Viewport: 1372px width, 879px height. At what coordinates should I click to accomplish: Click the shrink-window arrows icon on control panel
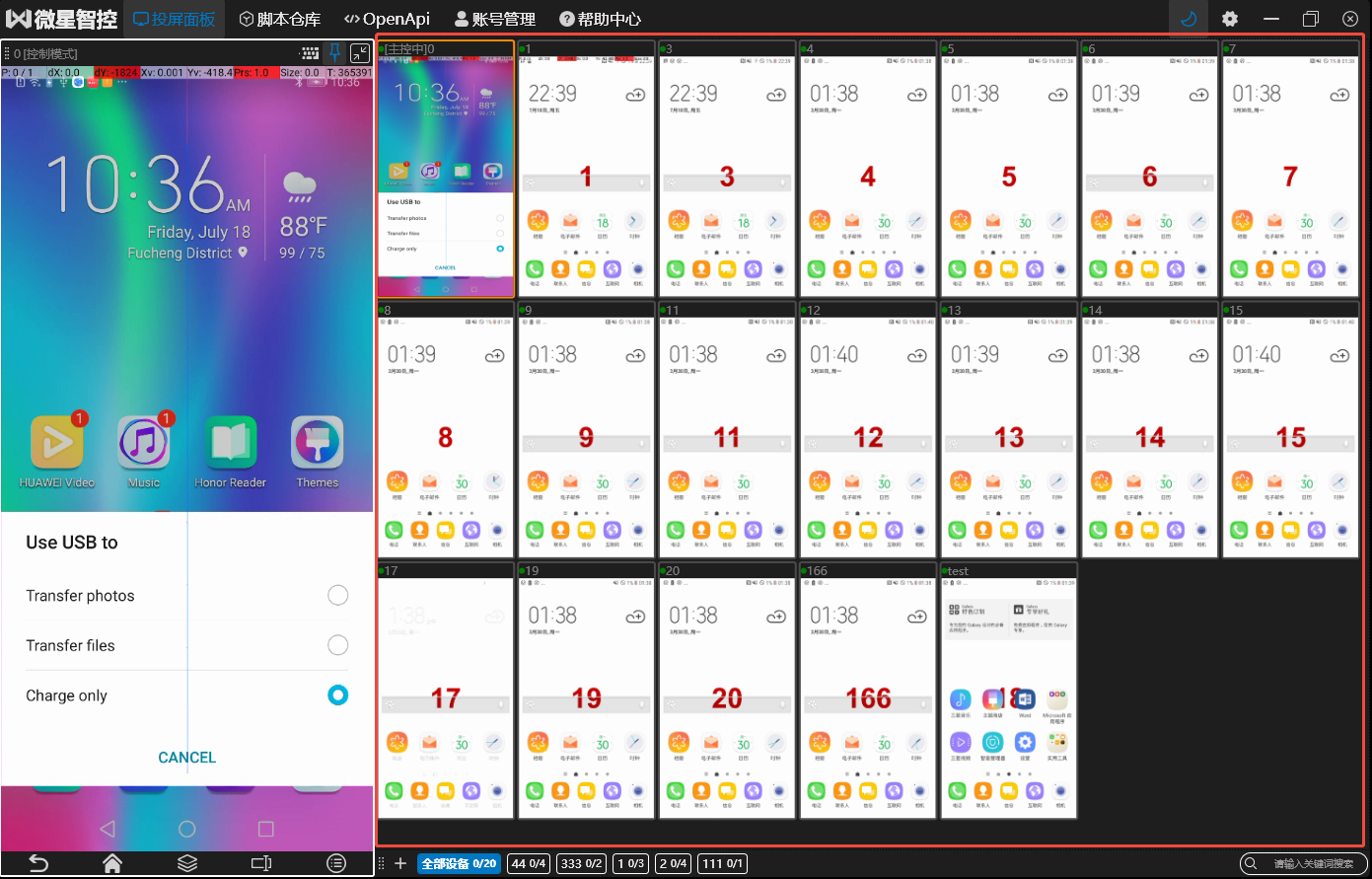(x=360, y=53)
